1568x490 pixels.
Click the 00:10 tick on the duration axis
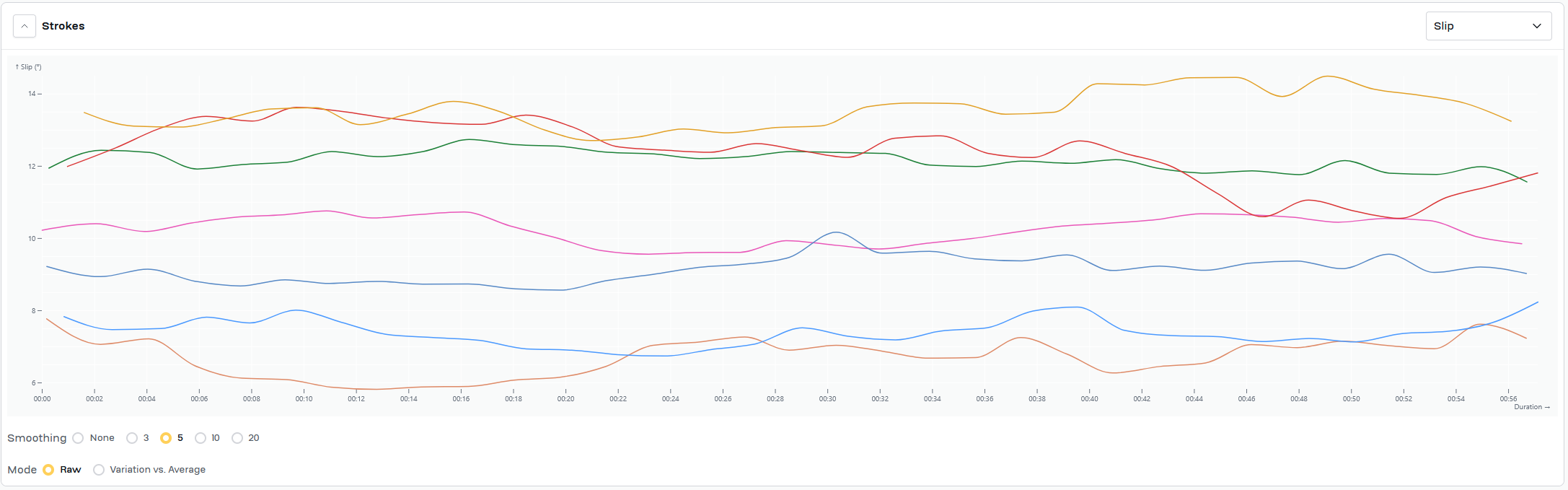click(304, 398)
